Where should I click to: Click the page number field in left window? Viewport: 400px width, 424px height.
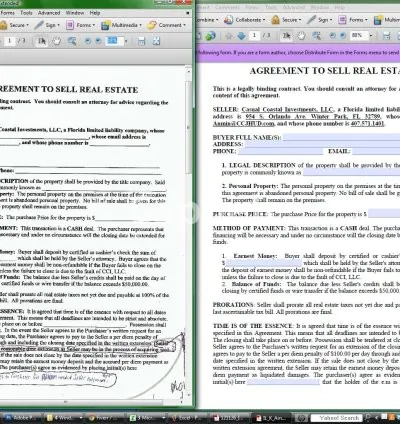coord(10,41)
